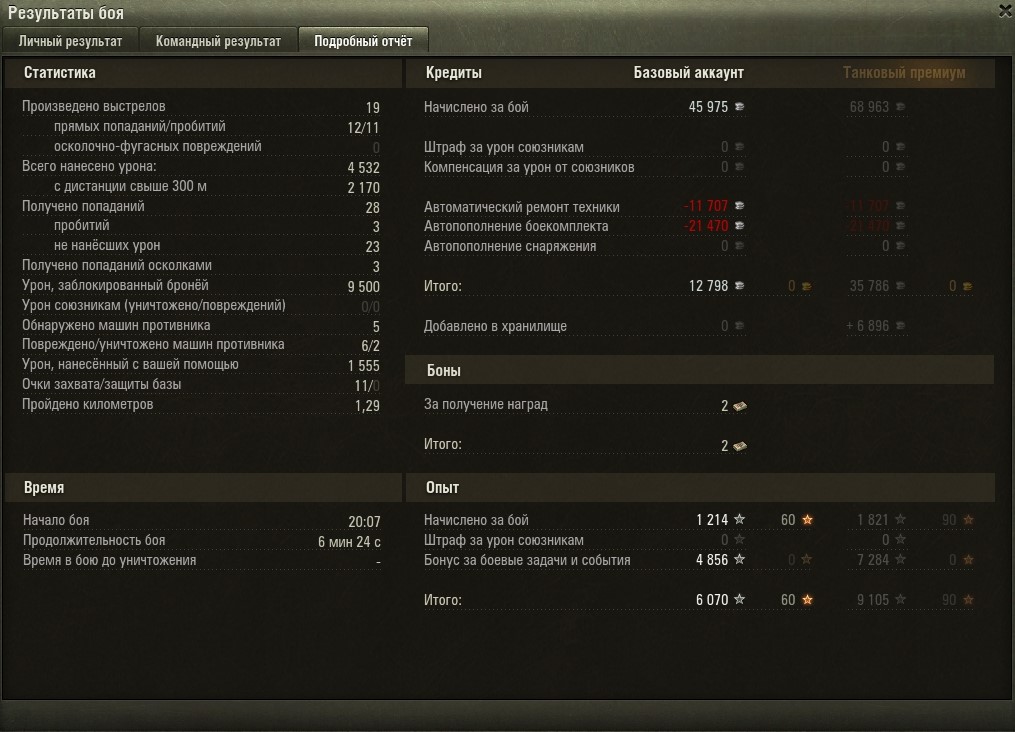Click the Базовый аккаунт column header
This screenshot has height=732, width=1015.
(688, 72)
